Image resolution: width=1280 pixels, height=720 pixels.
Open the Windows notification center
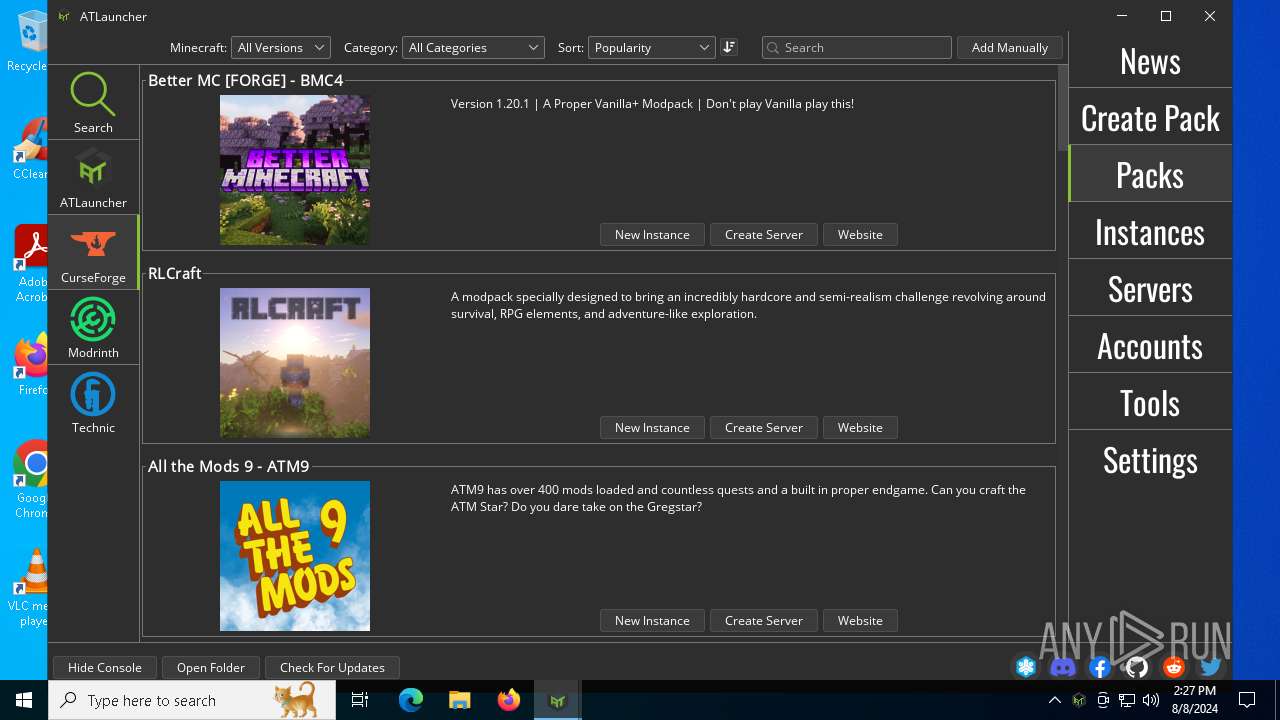[x=1247, y=700]
